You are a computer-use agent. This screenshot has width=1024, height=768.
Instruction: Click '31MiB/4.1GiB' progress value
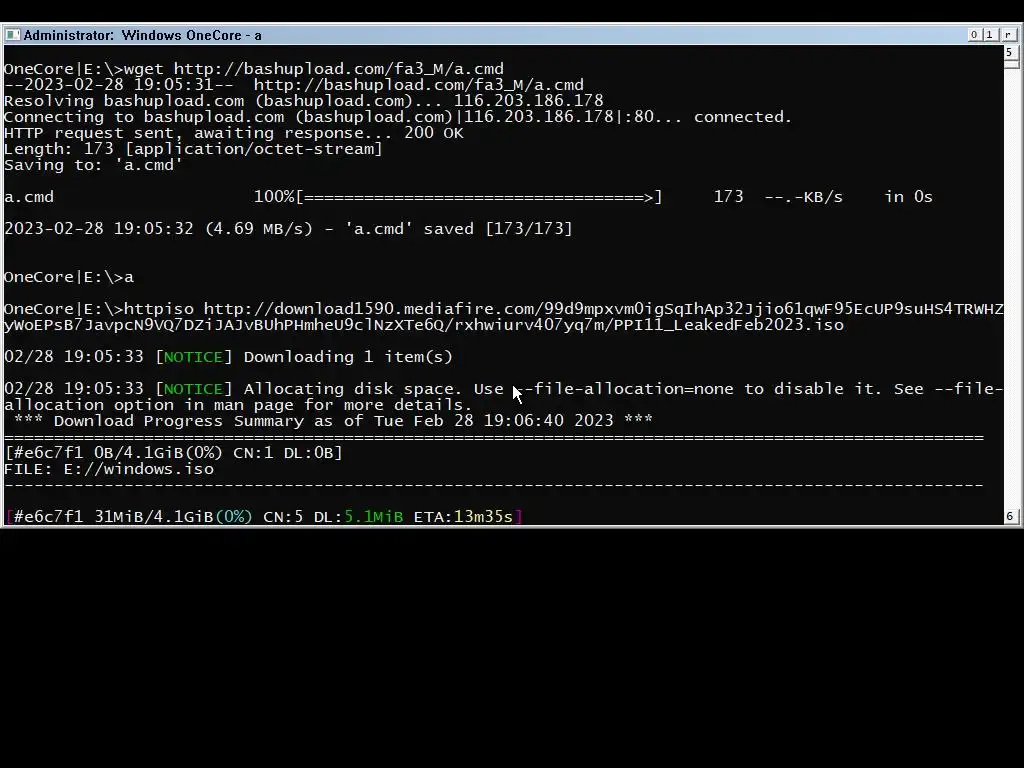[x=153, y=517]
